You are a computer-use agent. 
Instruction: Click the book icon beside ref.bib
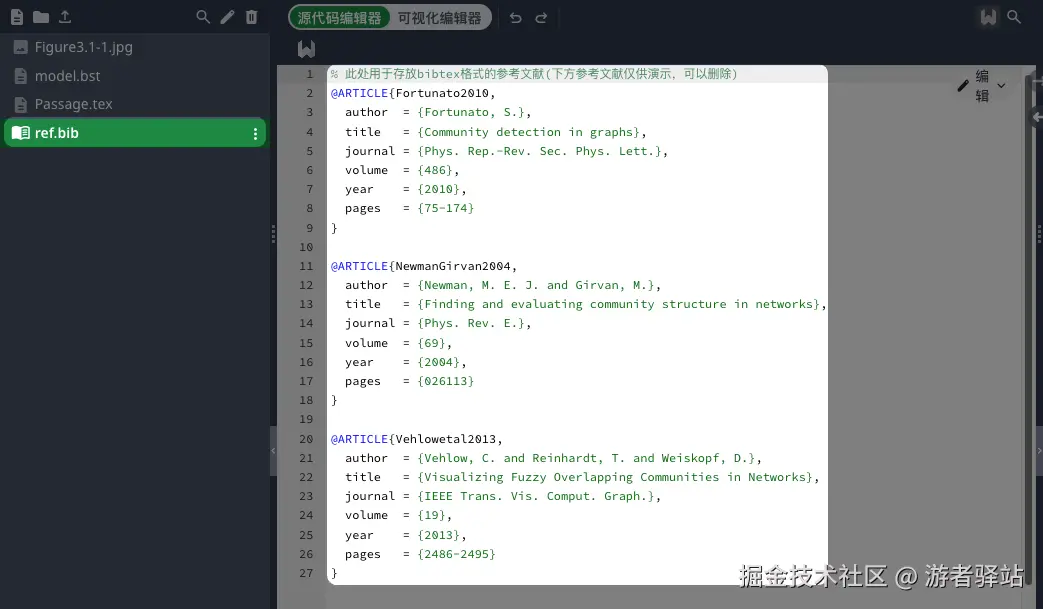tap(21, 133)
